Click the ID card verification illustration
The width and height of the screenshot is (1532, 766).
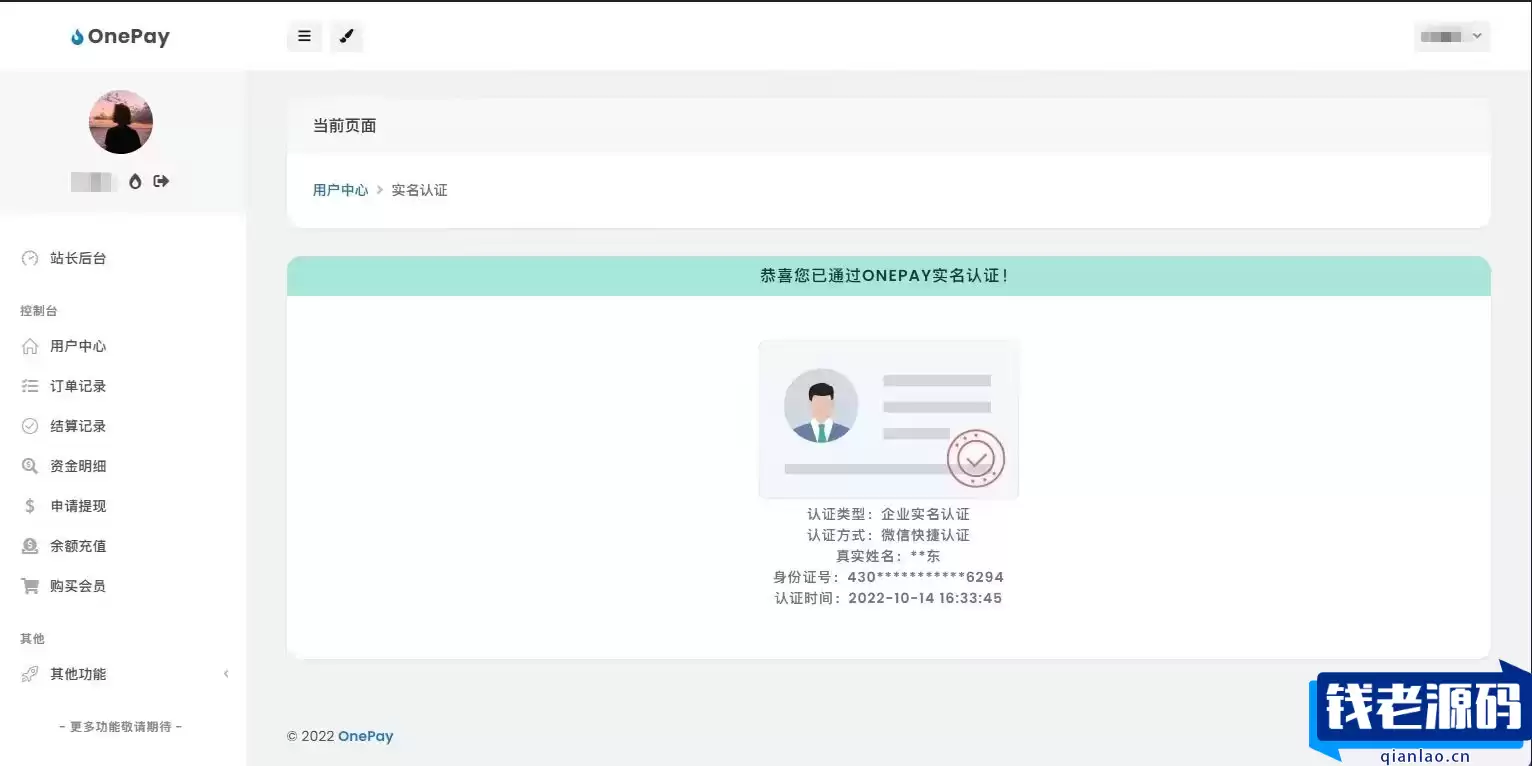[889, 420]
